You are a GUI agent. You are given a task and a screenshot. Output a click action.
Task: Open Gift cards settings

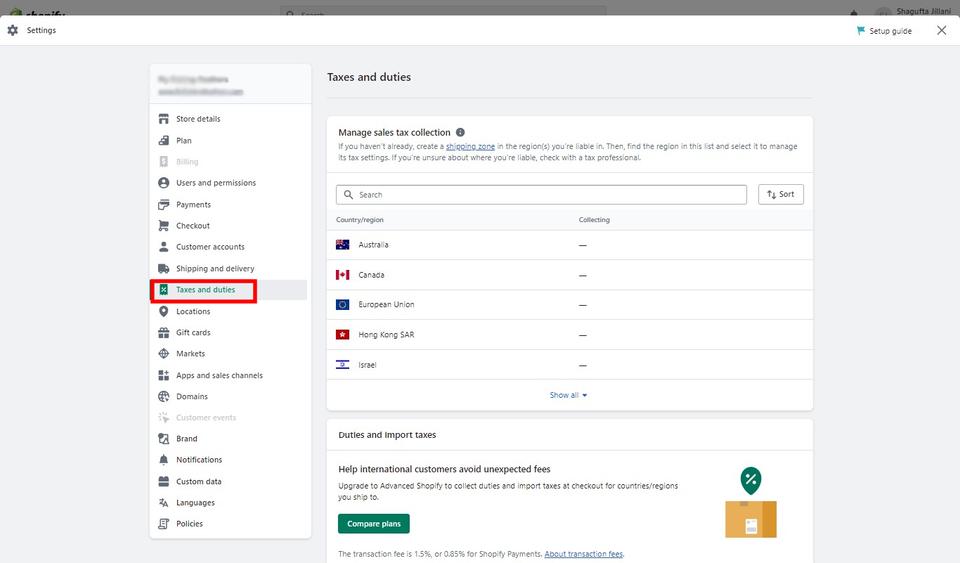coord(193,332)
